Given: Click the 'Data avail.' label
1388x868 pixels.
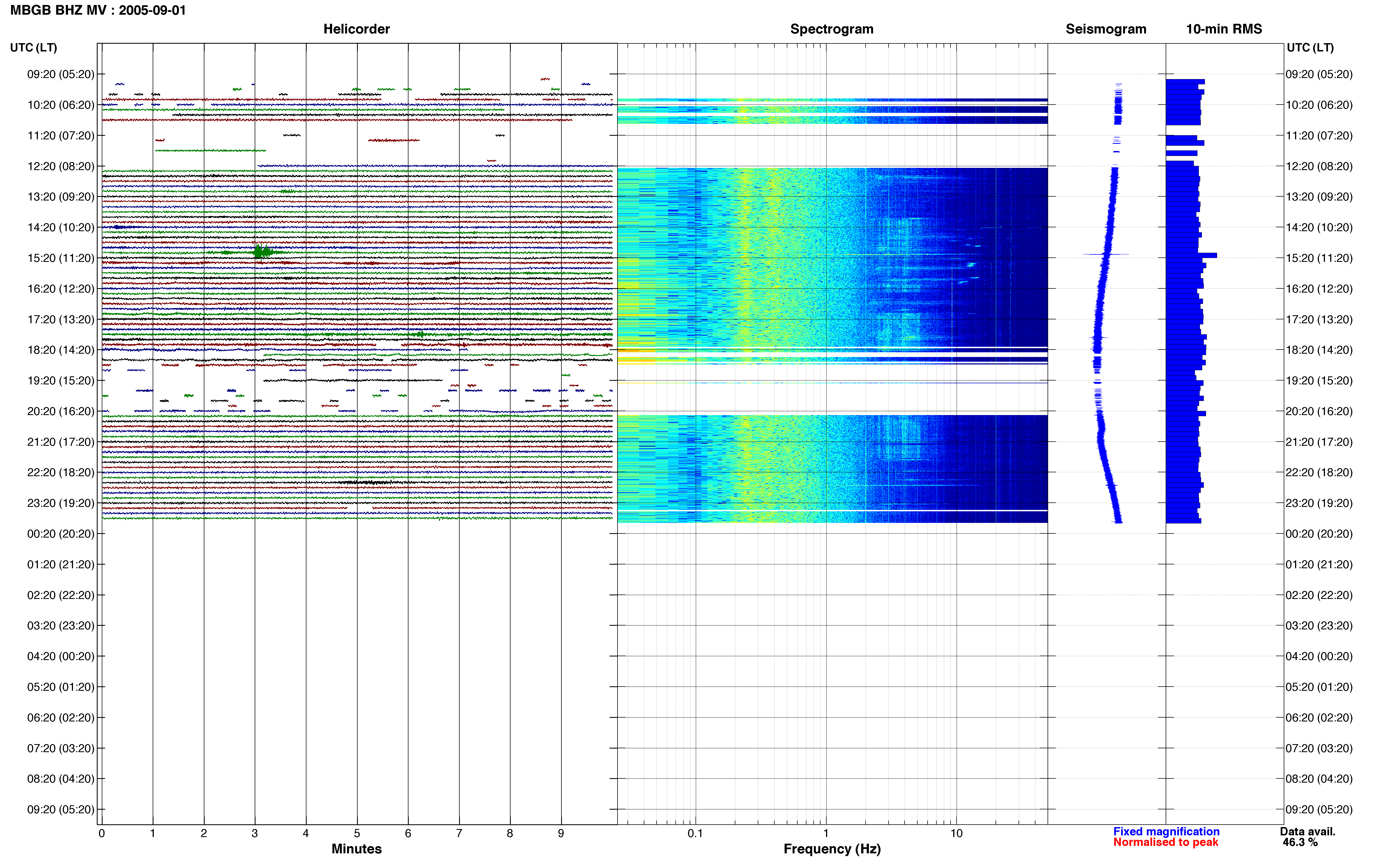Looking at the screenshot, I should pos(1308,831).
